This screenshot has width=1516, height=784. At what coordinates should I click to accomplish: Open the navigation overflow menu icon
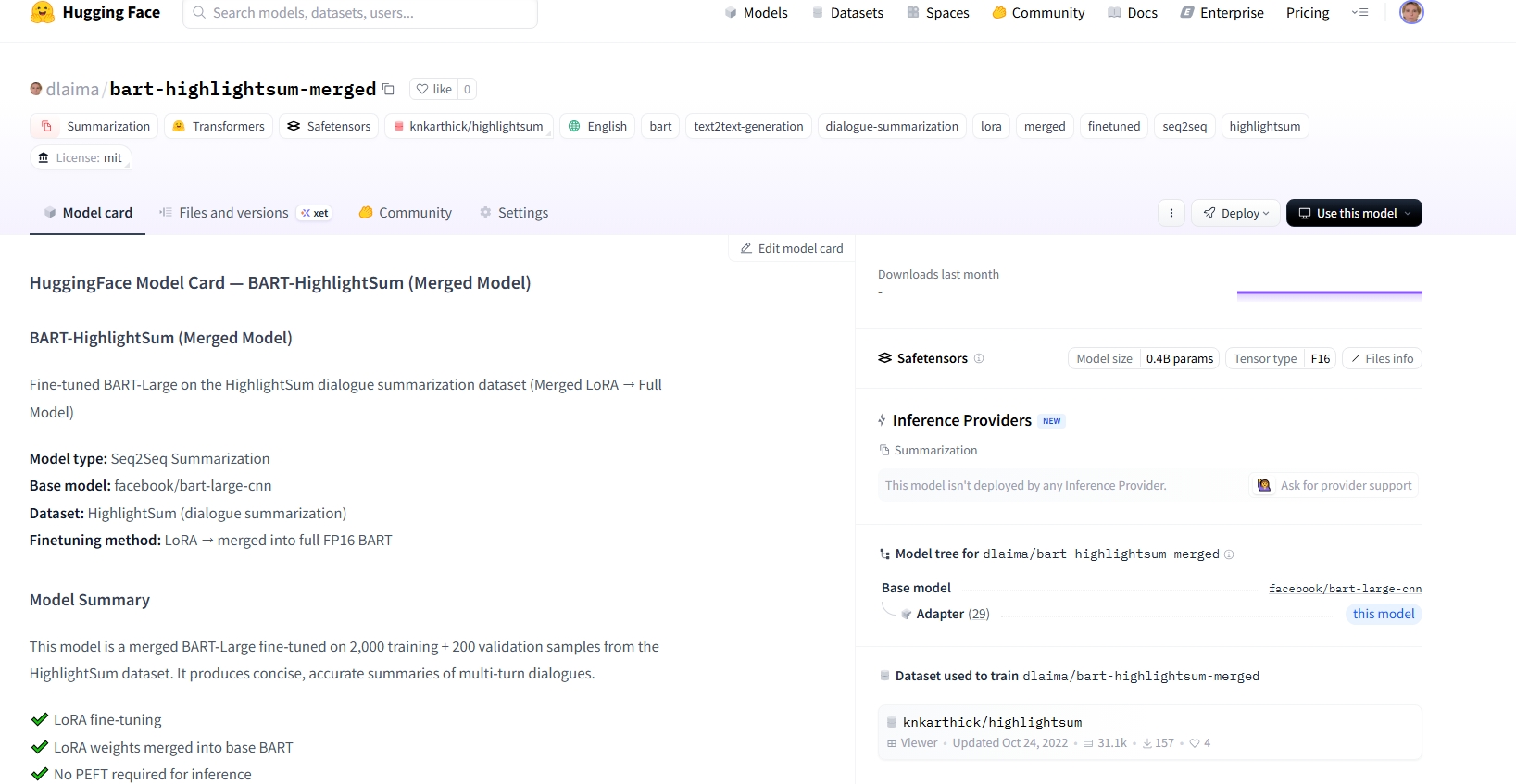pos(1359,13)
